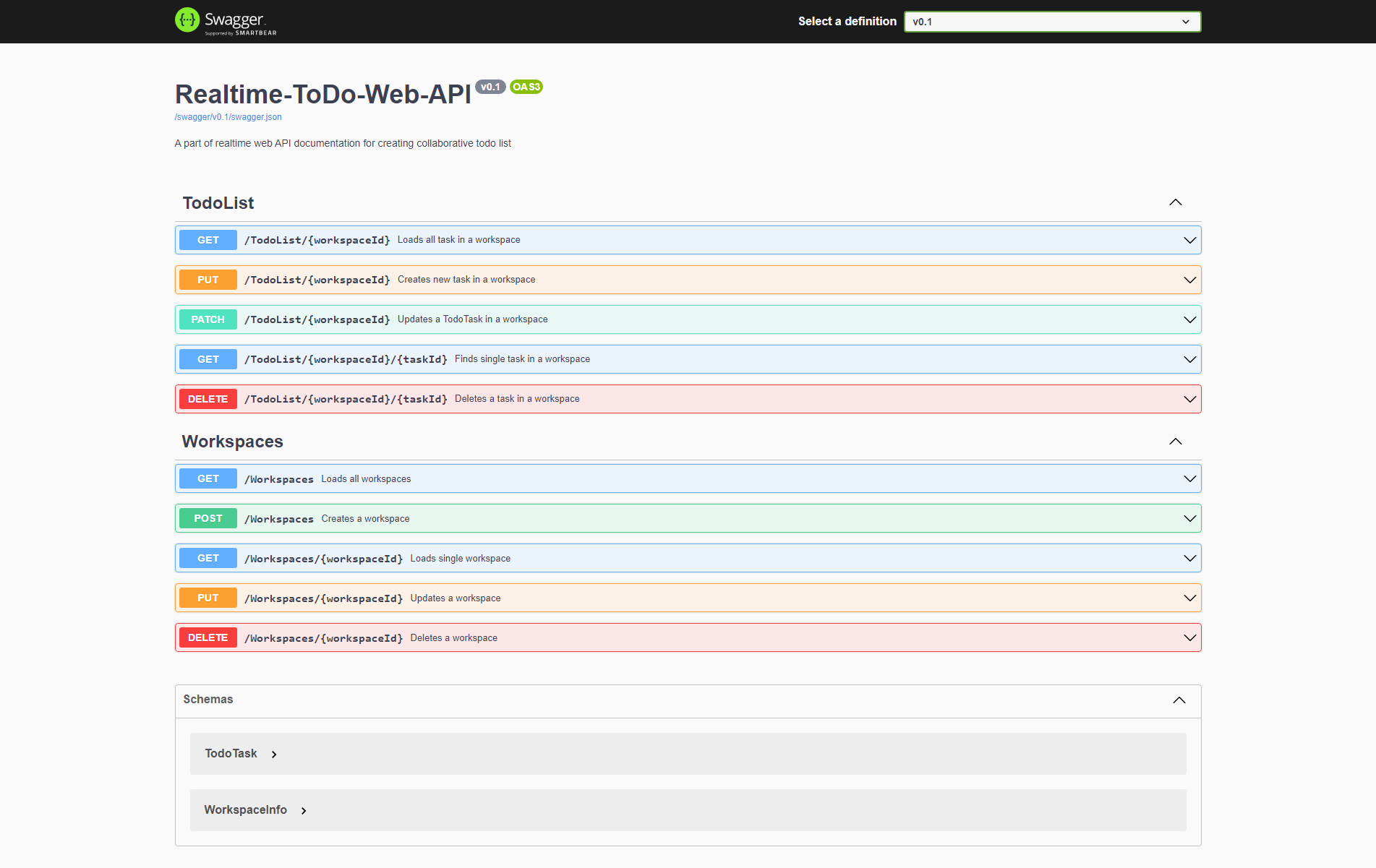Click the v0.1 version badge beside the API title

click(490, 87)
